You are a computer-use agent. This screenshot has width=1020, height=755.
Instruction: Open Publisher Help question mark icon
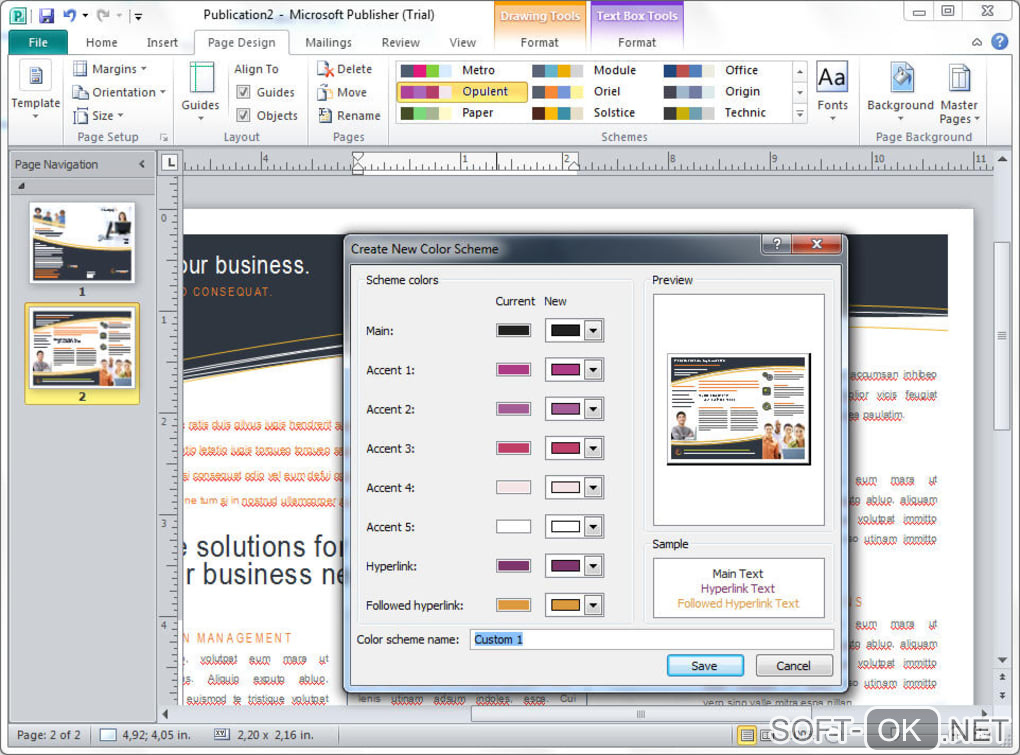pos(999,42)
